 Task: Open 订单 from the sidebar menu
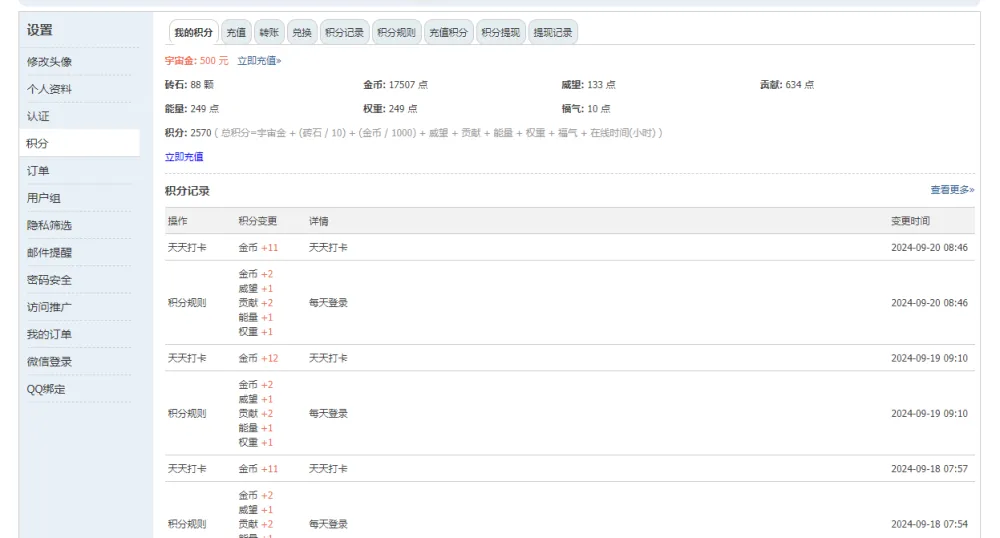(38, 171)
